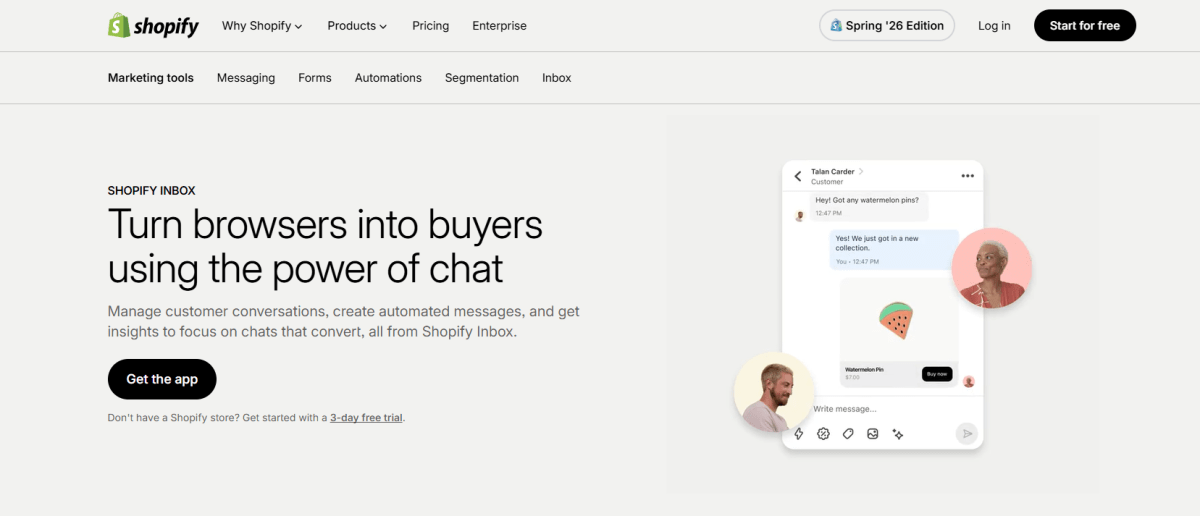
Task: Expand the Products dropdown
Action: [357, 26]
